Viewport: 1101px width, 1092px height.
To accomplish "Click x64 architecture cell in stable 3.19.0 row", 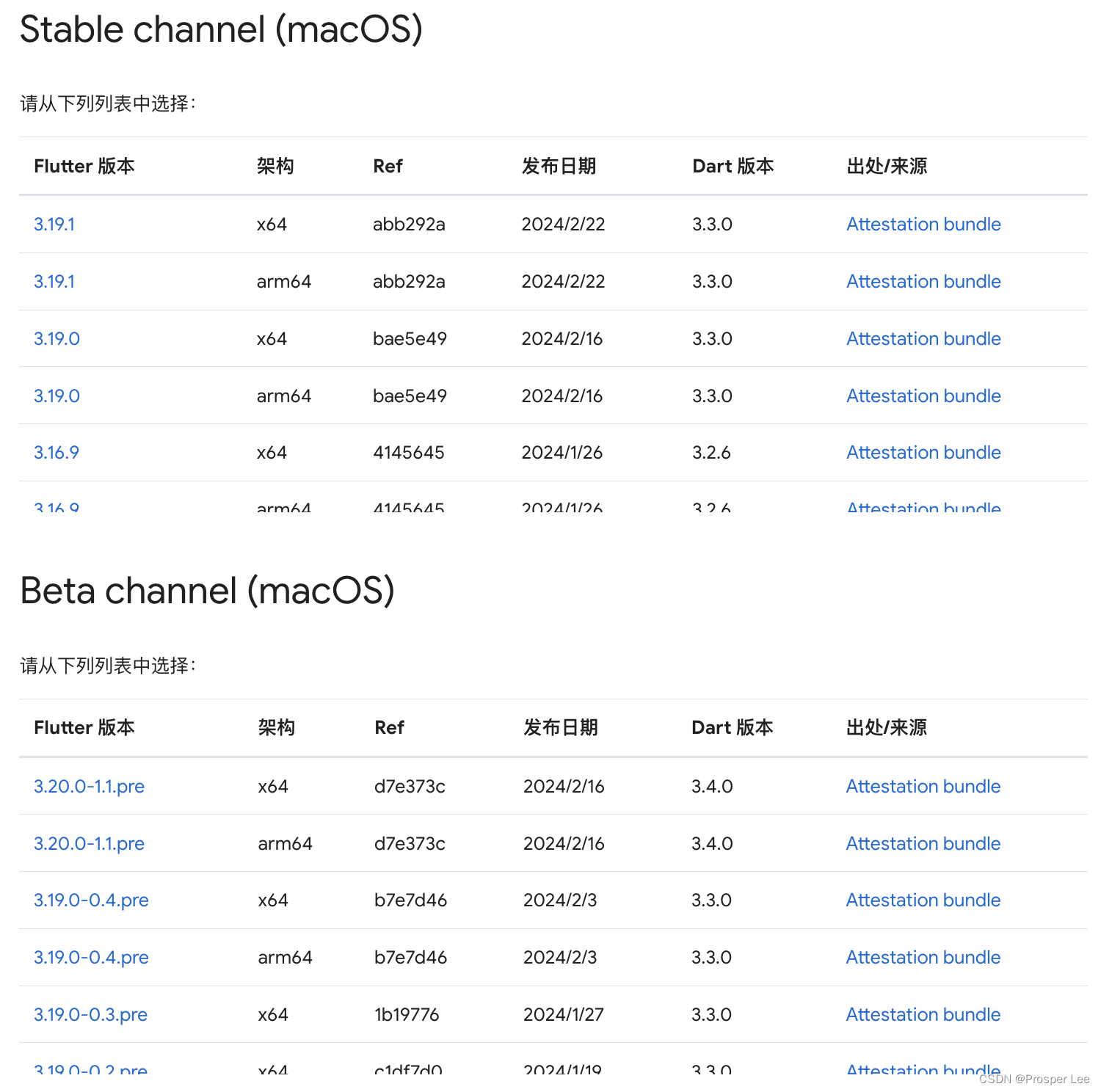I will click(x=272, y=339).
